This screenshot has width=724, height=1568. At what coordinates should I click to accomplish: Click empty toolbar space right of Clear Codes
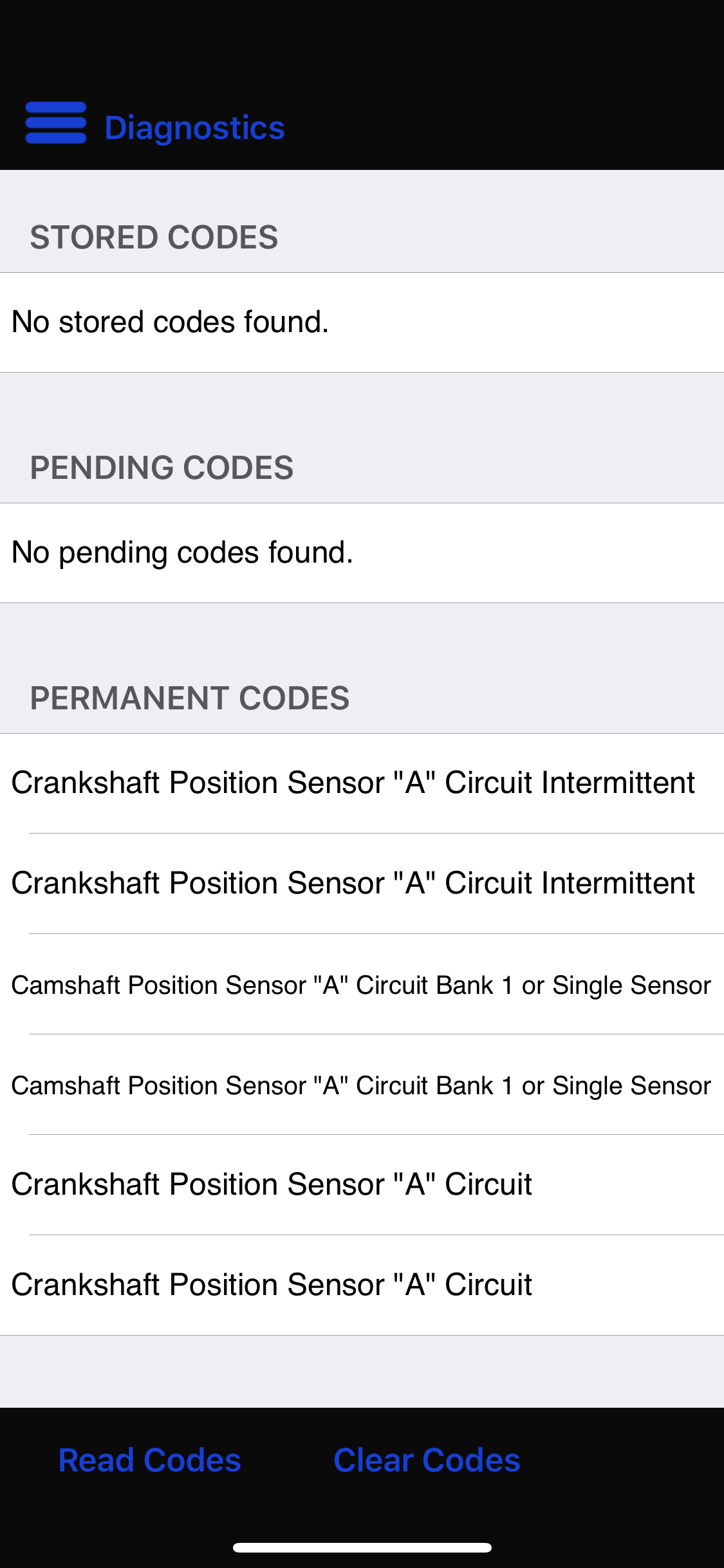pos(624,1460)
